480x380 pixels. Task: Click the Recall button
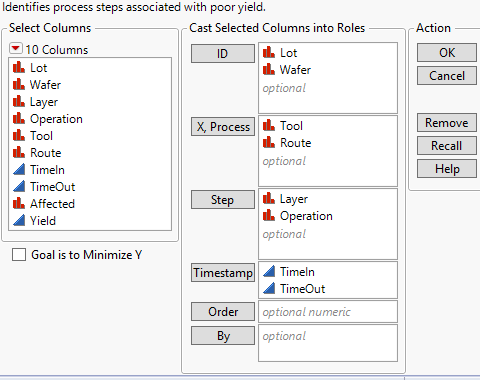pos(447,146)
